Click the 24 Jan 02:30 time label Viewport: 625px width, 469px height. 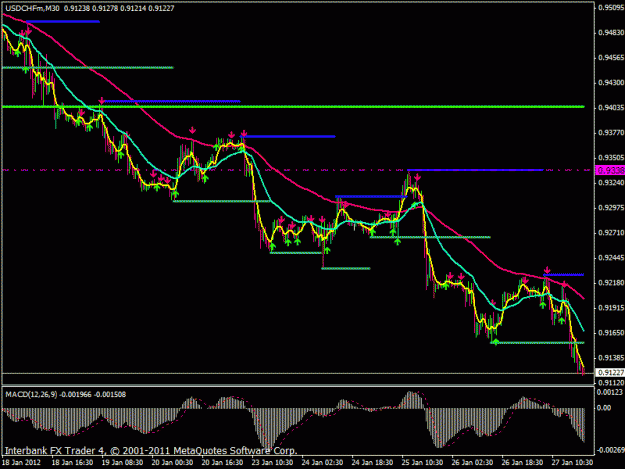[322, 463]
